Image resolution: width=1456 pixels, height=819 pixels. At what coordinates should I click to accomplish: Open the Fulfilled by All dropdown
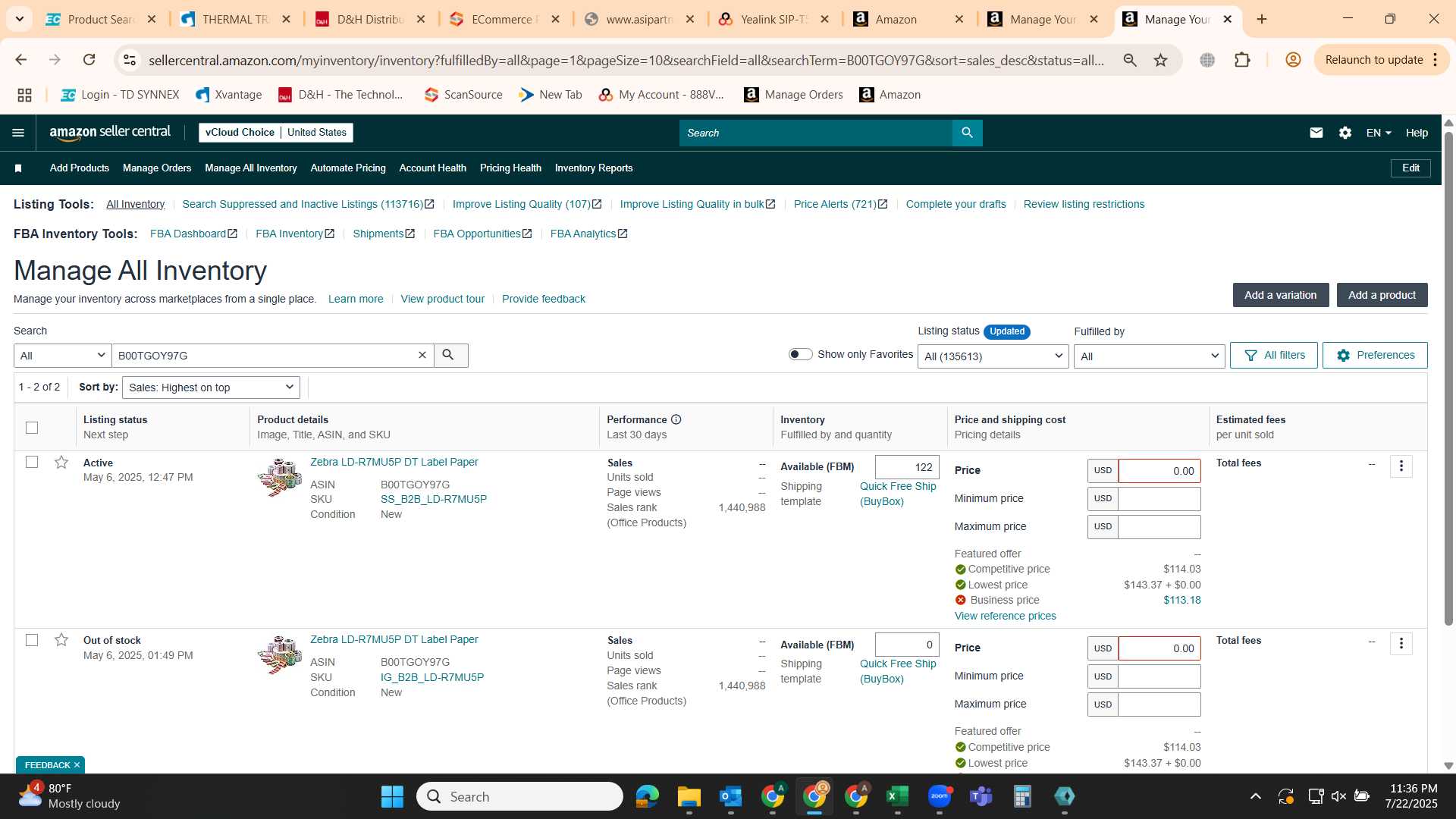click(x=1149, y=356)
